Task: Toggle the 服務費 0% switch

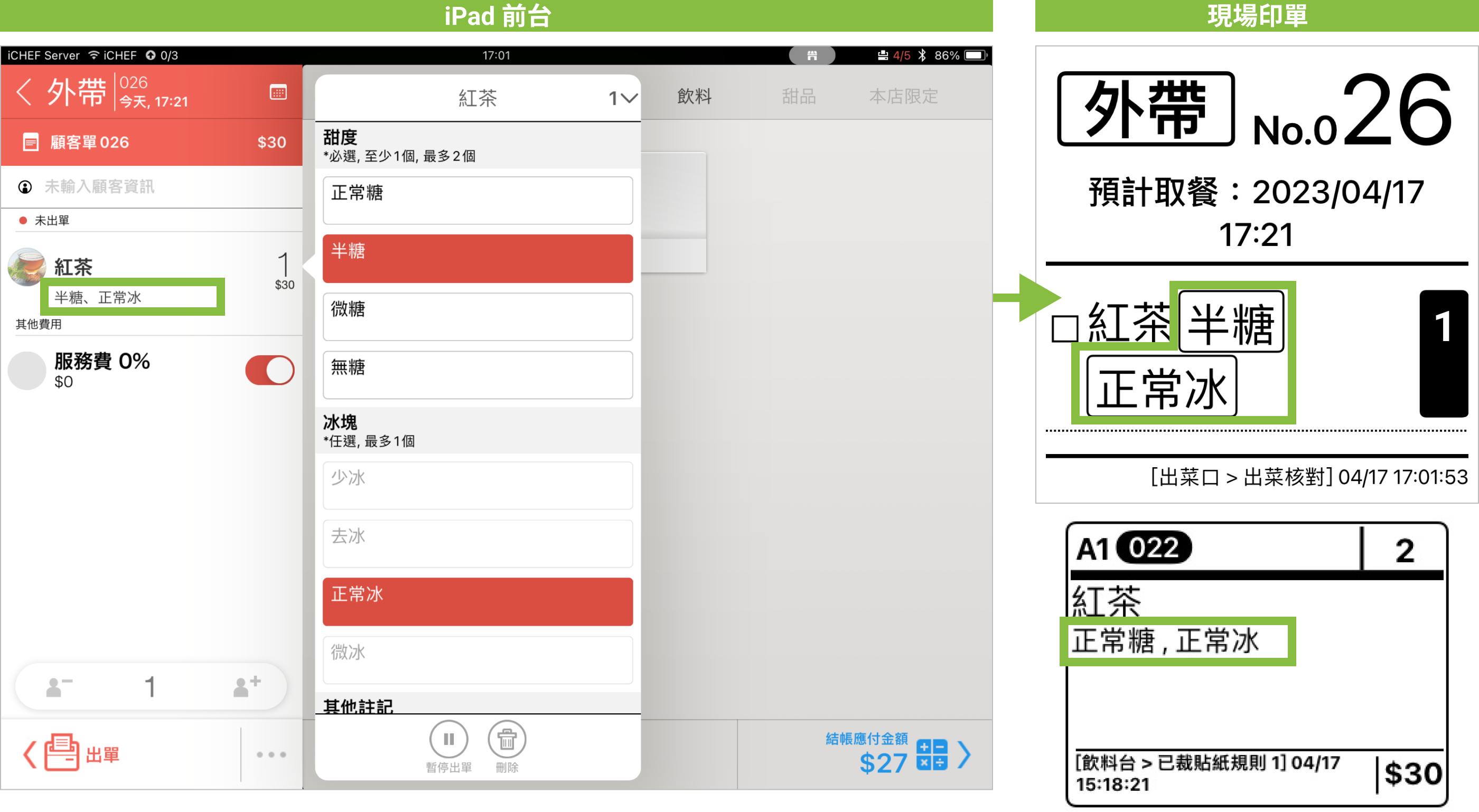Action: point(269,370)
